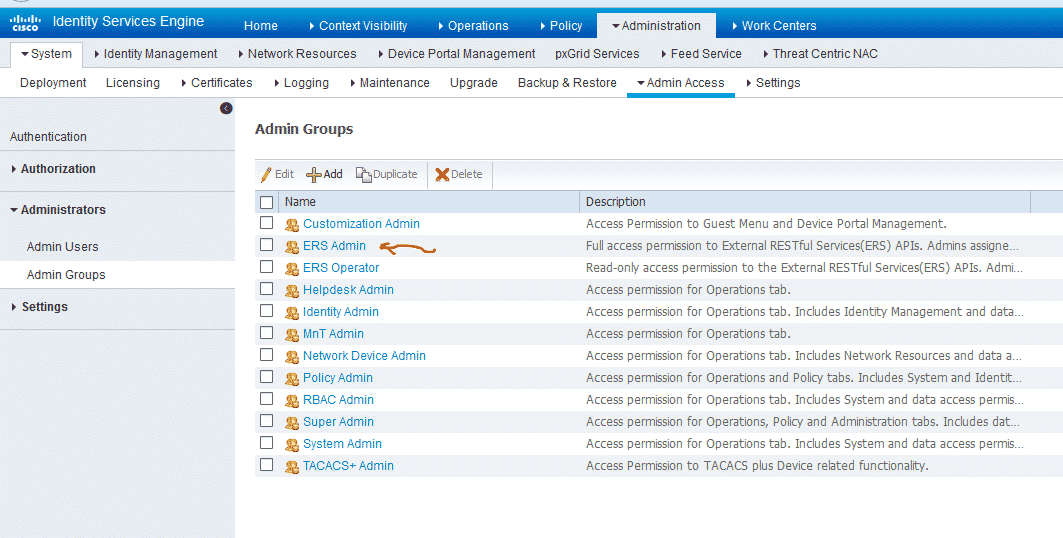1063x538 pixels.
Task: Open the Work Centers dropdown menu
Action: [774, 26]
